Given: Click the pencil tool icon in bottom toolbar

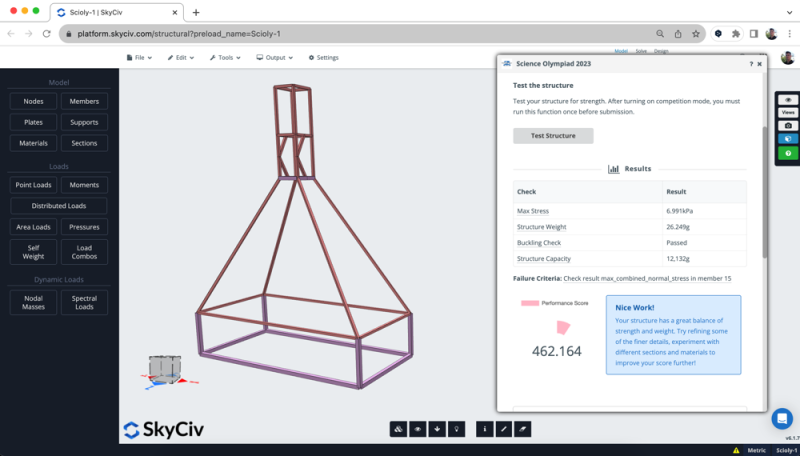Looking at the screenshot, I should 505,429.
